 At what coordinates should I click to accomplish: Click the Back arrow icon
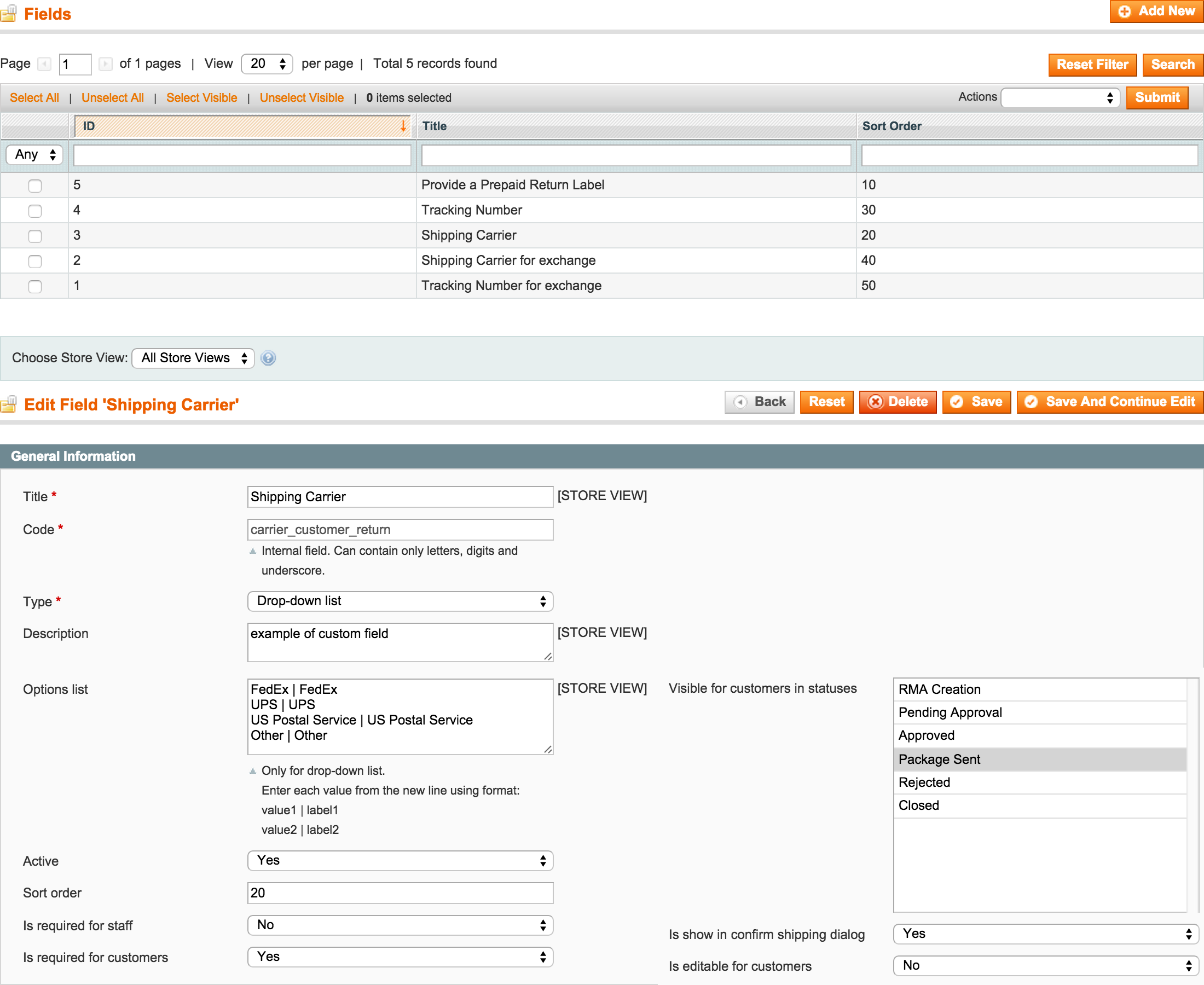(741, 402)
